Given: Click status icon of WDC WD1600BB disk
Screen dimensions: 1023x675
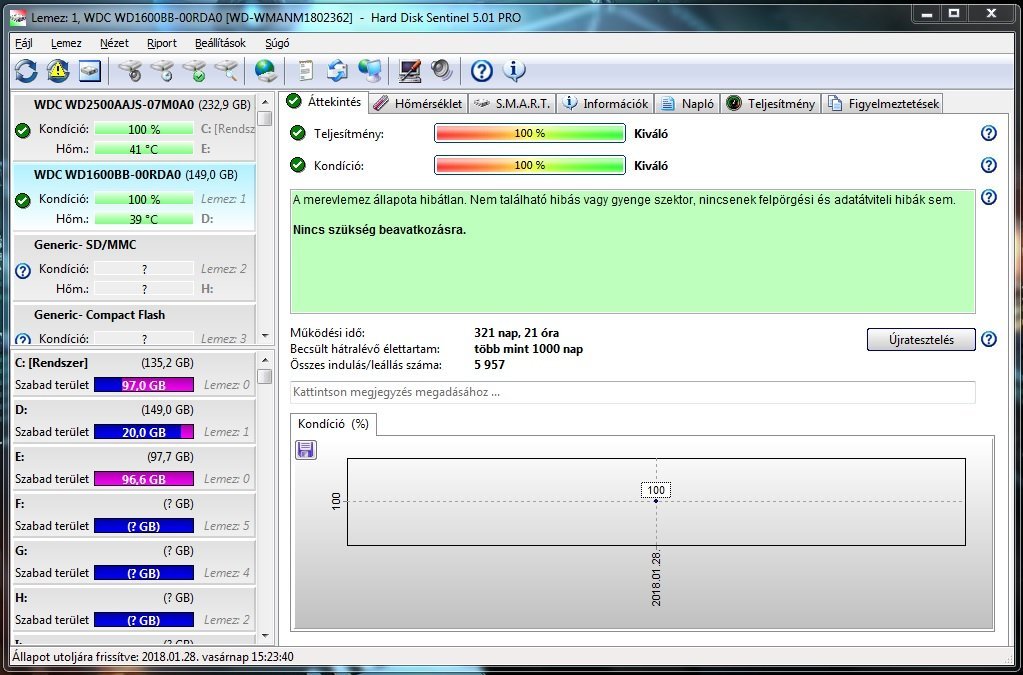Looking at the screenshot, I should 23,200.
